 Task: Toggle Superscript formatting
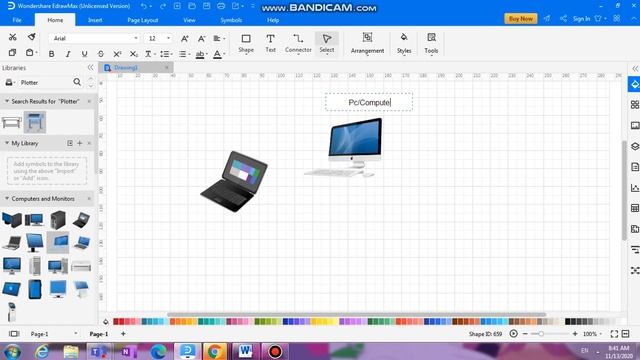[x=117, y=54]
